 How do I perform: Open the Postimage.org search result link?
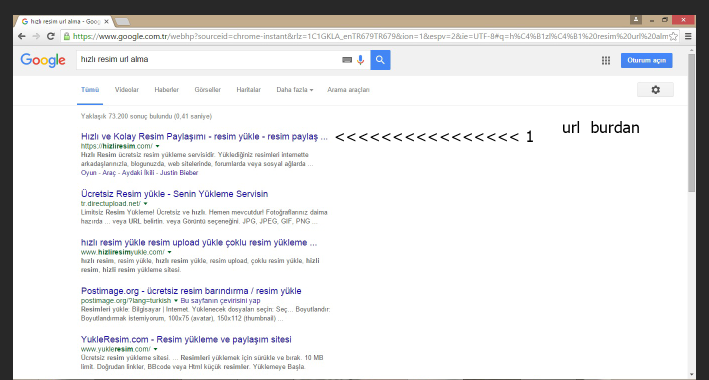point(191,291)
